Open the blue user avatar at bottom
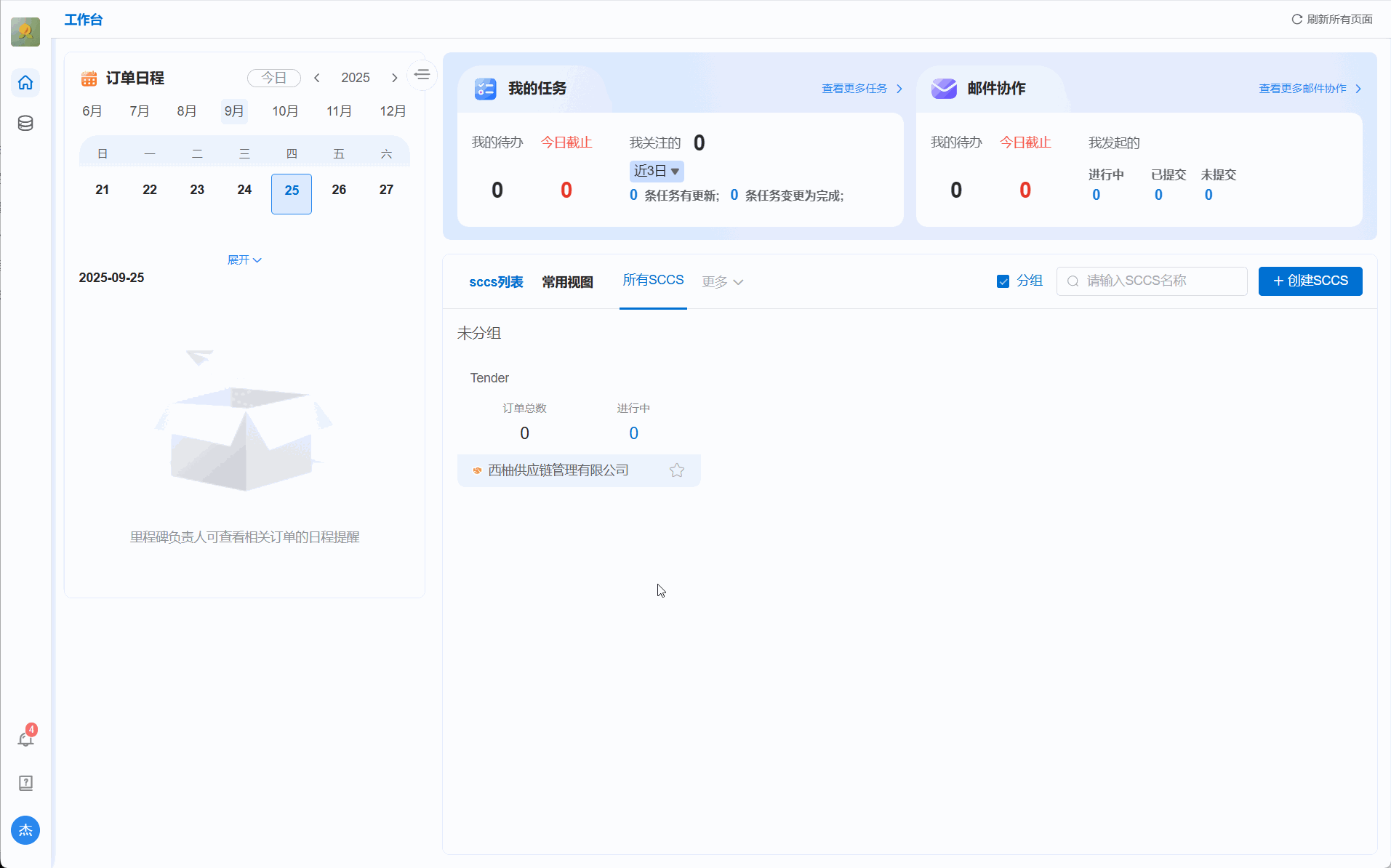Screen dimensions: 1391x868 (25, 830)
